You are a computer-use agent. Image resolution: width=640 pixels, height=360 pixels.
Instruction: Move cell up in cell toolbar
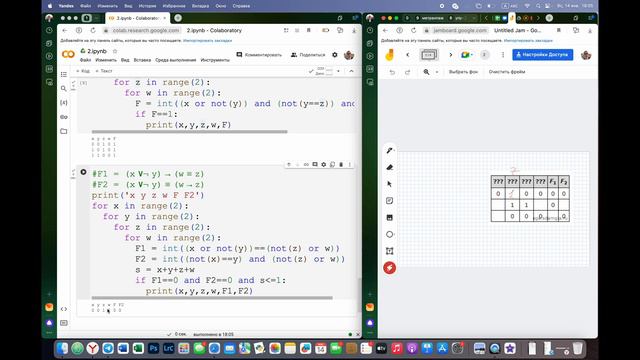289,164
